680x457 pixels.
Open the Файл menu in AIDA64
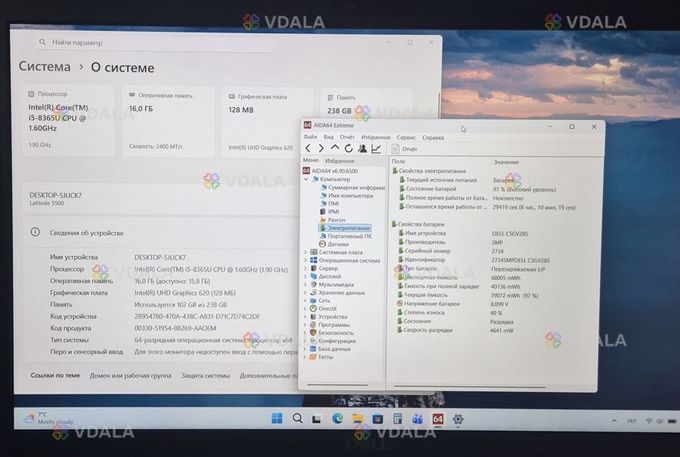pos(310,137)
